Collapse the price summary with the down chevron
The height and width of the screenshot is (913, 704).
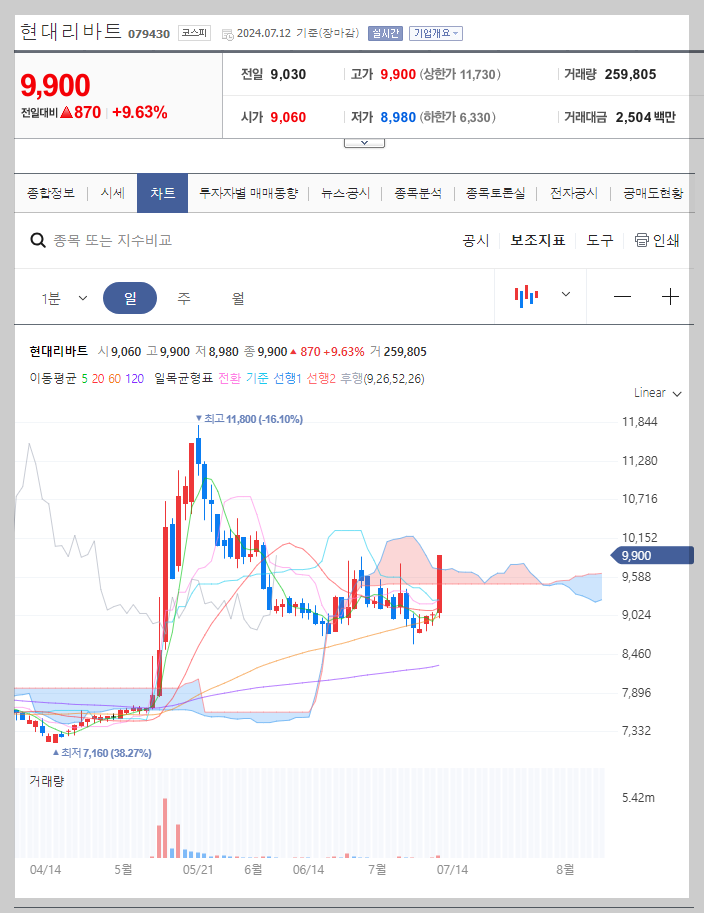[x=363, y=143]
